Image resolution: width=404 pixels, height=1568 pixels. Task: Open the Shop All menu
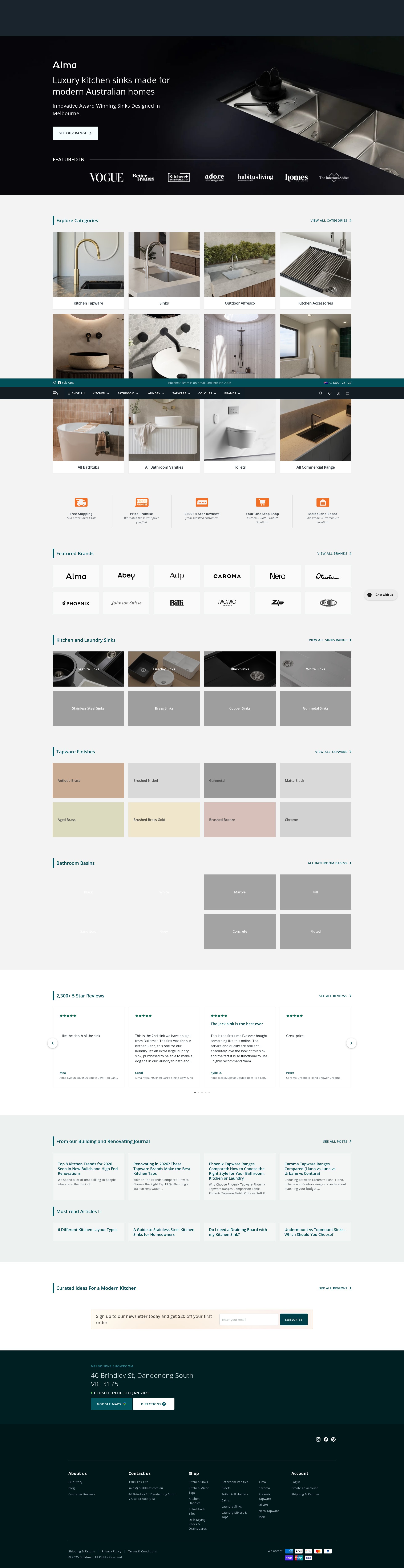[x=77, y=393]
